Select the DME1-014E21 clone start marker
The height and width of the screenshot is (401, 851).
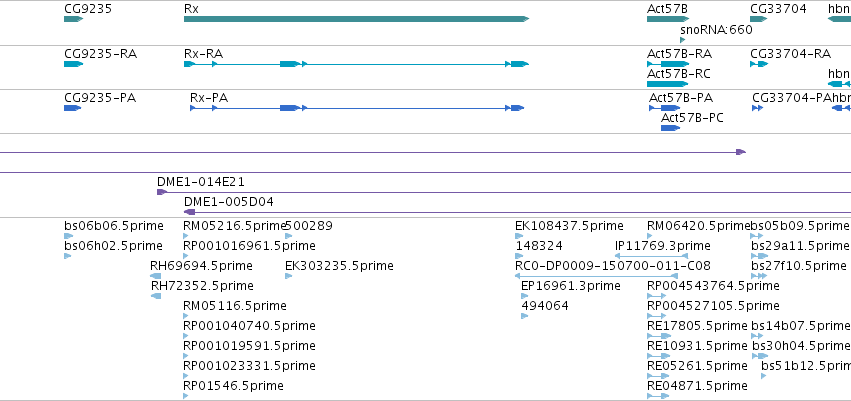click(x=162, y=192)
